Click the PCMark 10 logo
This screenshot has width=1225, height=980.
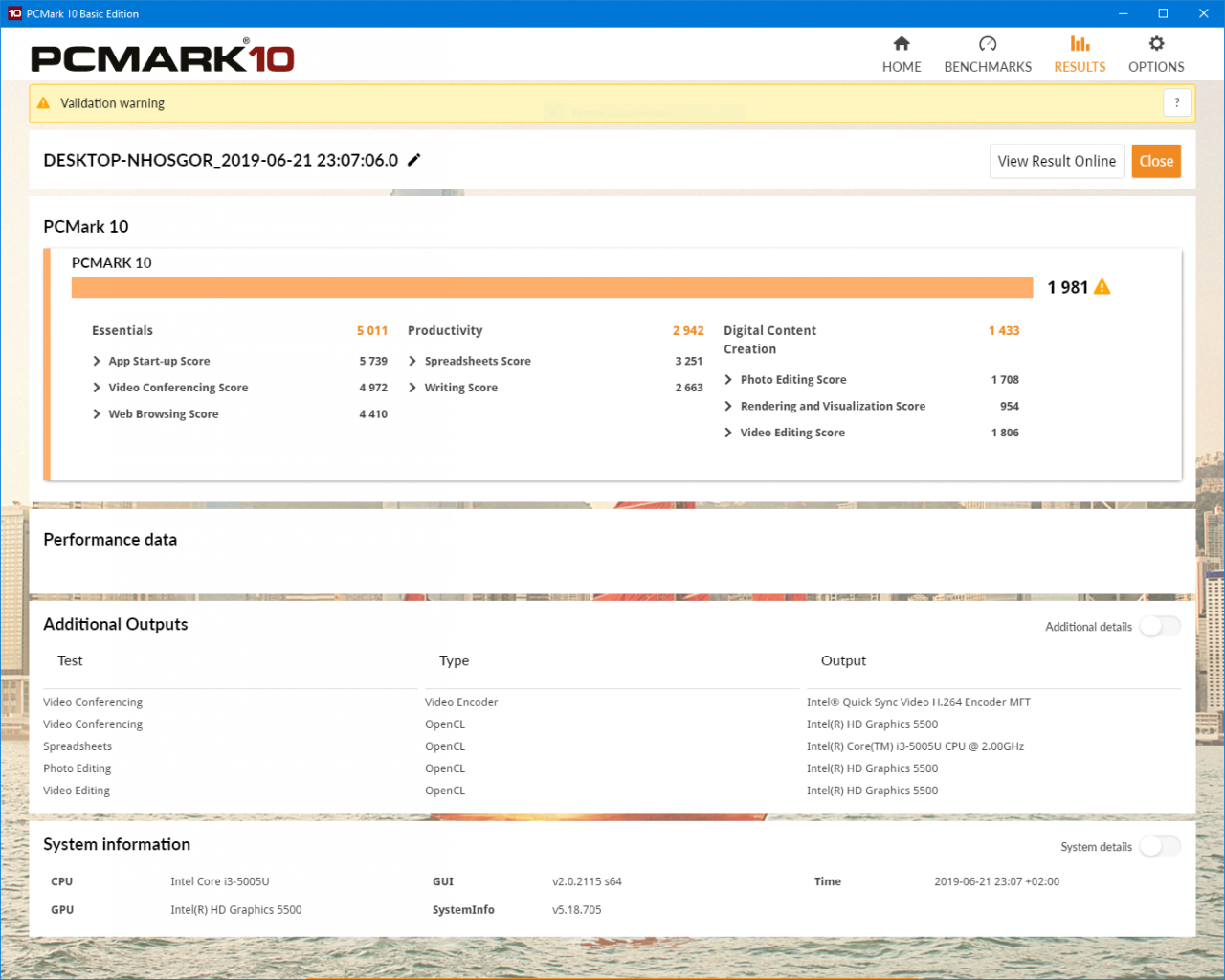click(x=162, y=57)
